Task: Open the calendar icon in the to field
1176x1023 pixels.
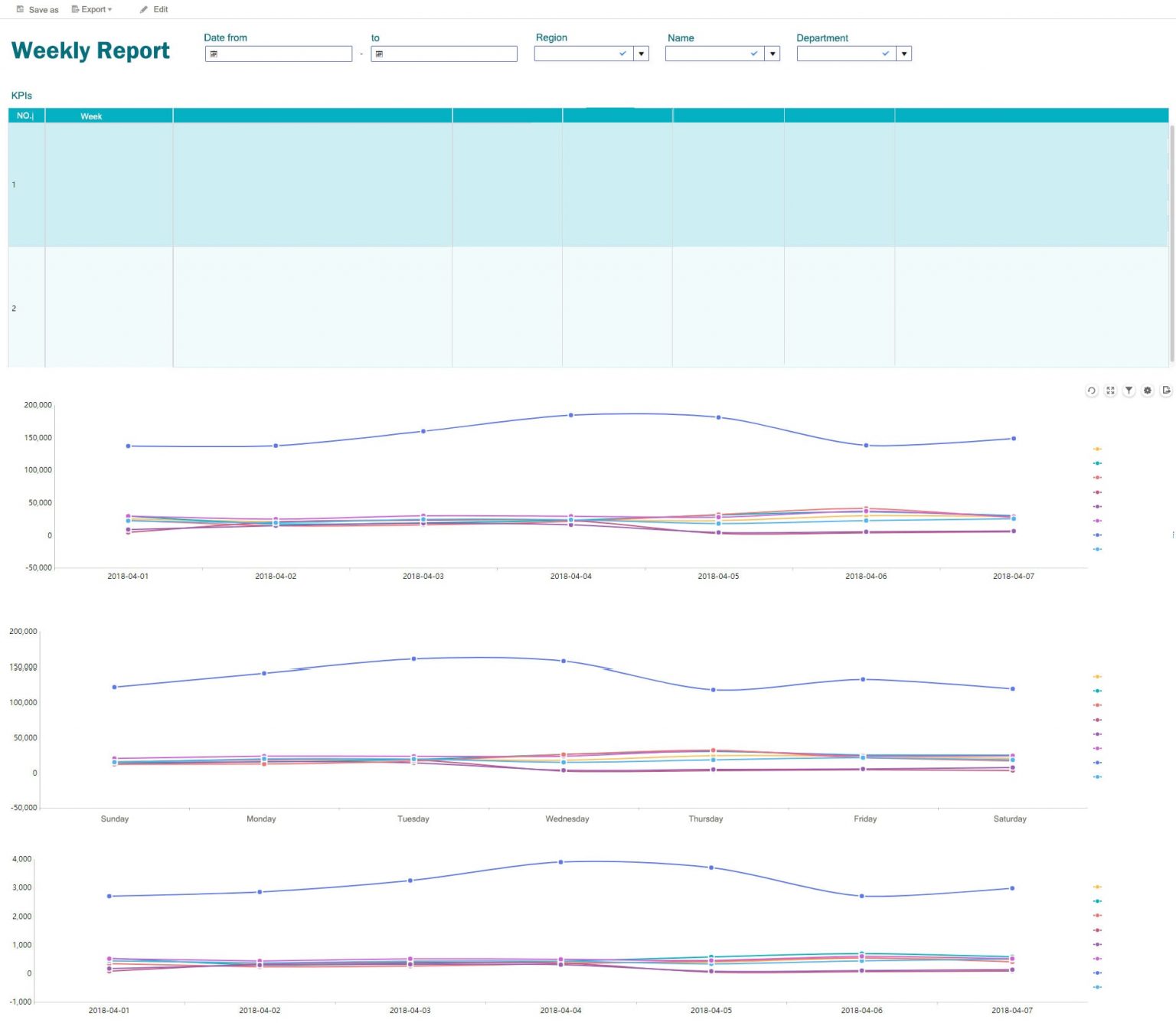Action: coord(380,54)
